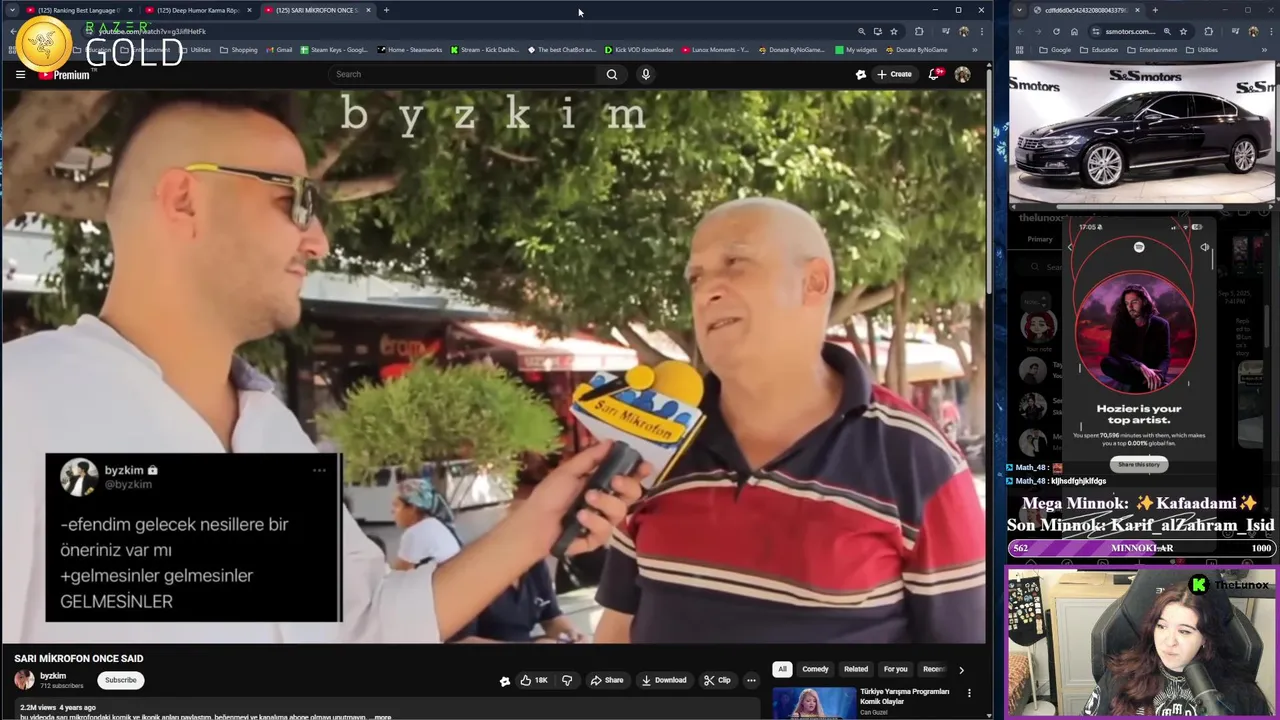Screen dimensions: 1280x720
Task: Dislike the SARI MİKROFON video
Action: tap(567, 680)
